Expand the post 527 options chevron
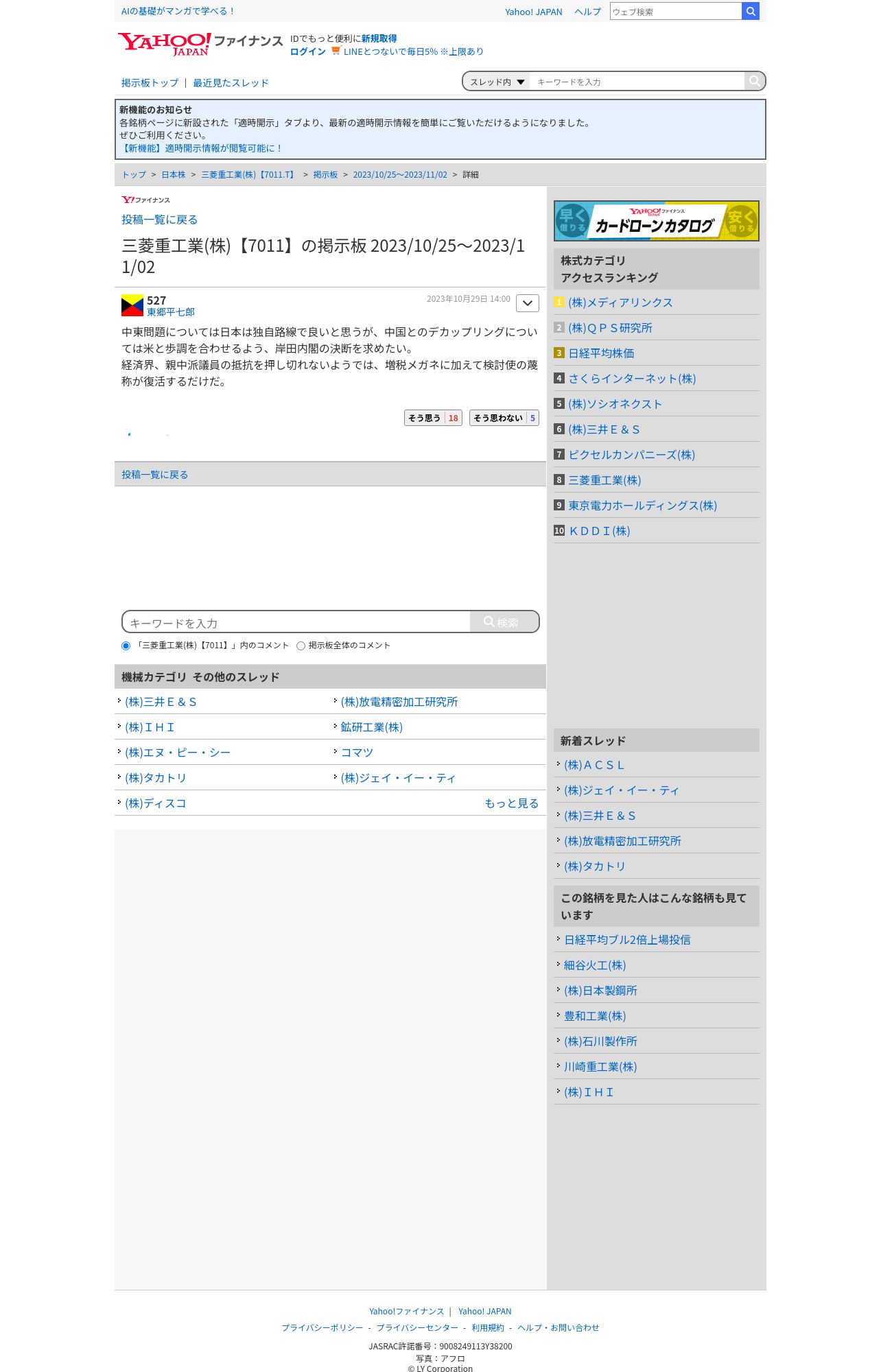 [528, 303]
